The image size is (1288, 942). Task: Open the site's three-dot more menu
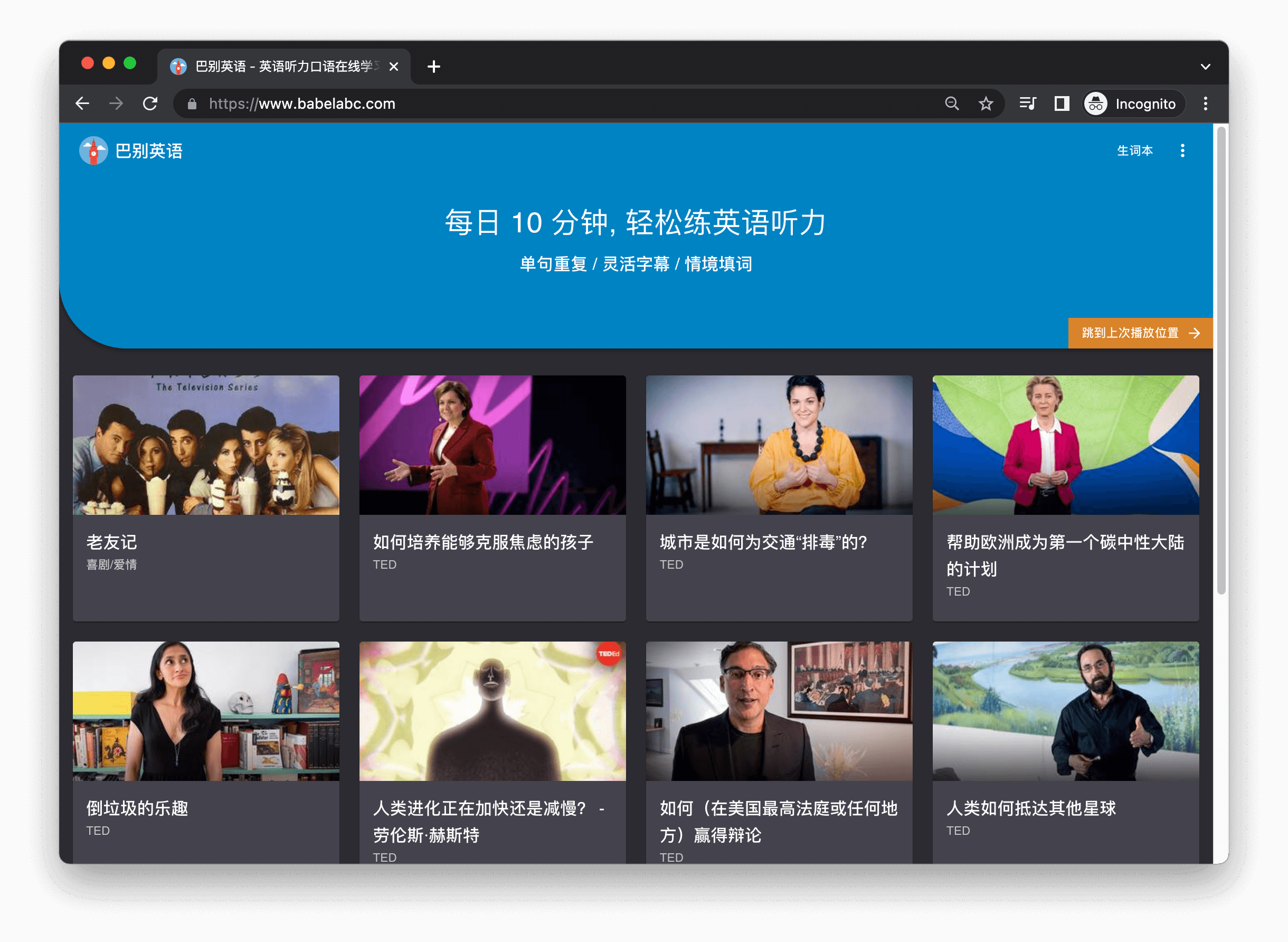[x=1182, y=150]
